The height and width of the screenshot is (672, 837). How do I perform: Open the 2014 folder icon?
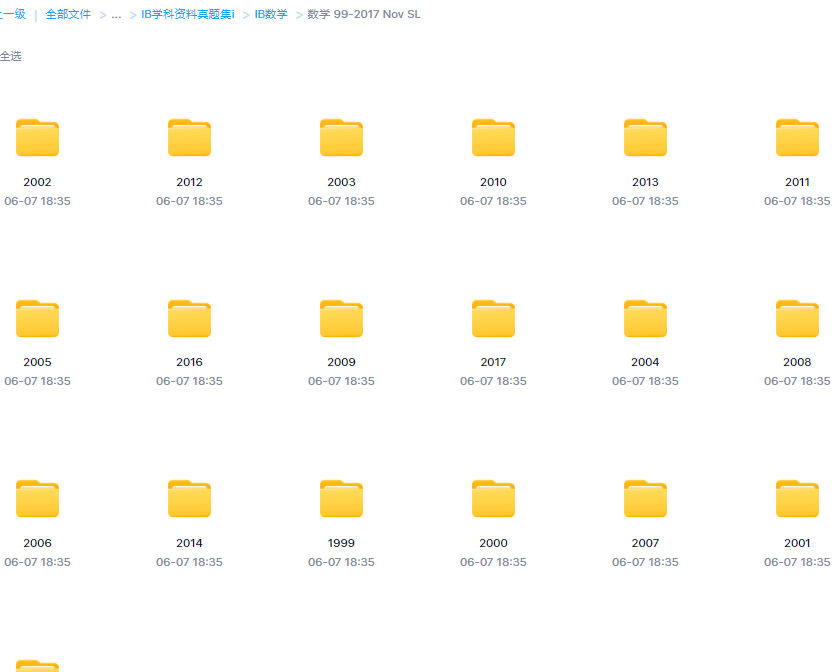coord(189,499)
